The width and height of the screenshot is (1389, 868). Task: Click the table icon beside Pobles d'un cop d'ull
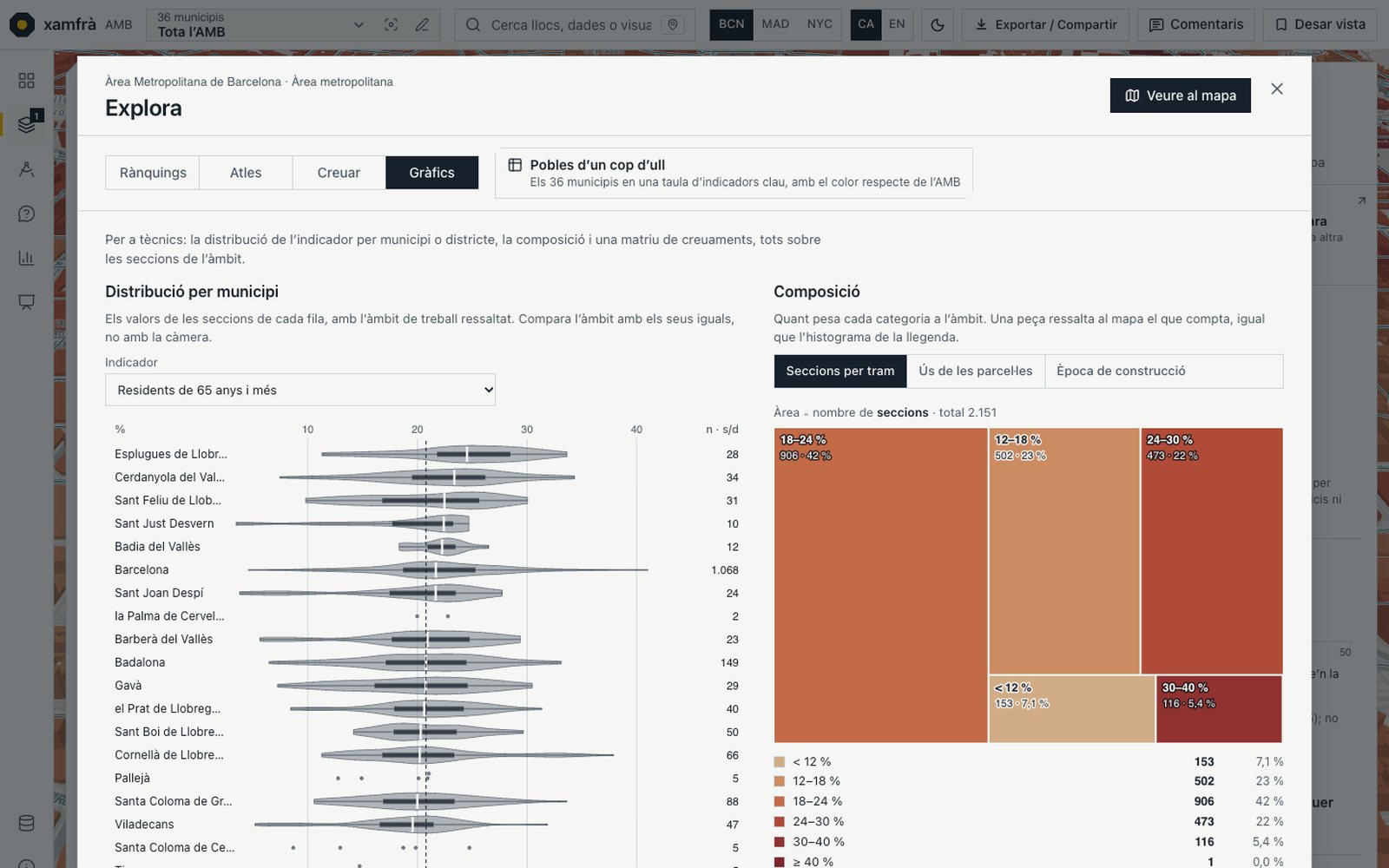515,165
